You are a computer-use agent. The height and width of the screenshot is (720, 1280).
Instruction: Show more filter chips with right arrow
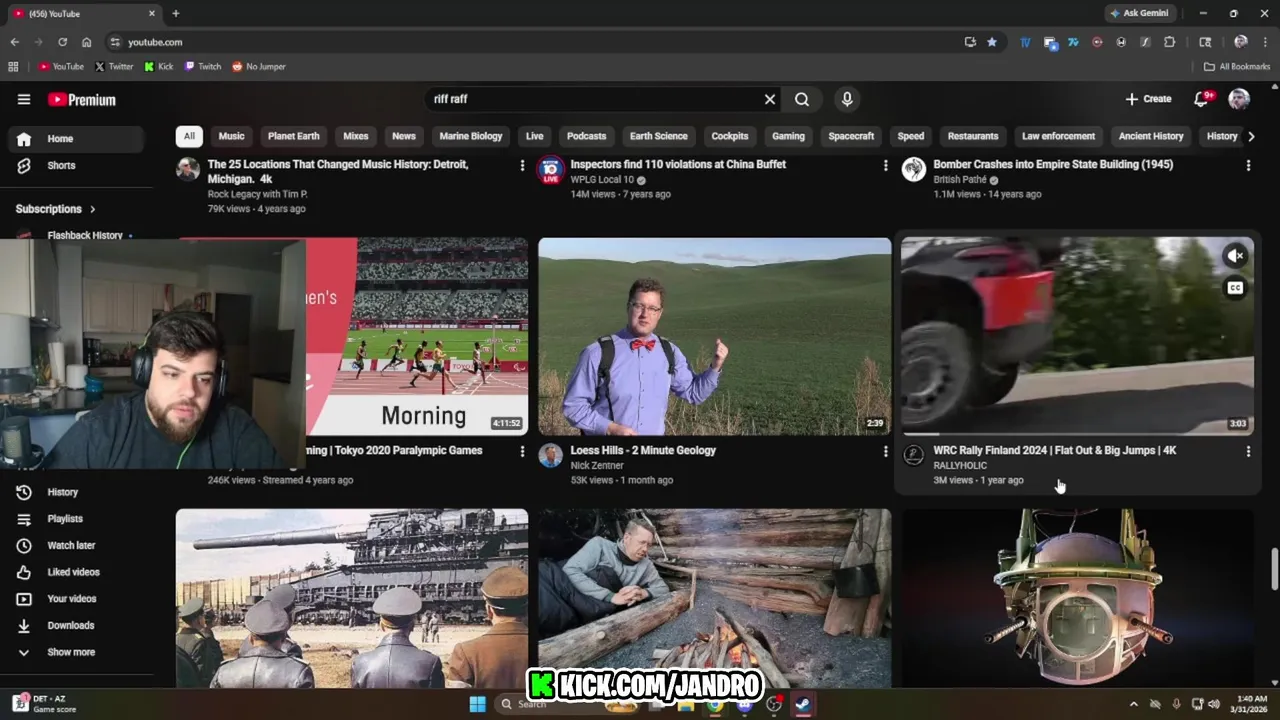click(1250, 136)
